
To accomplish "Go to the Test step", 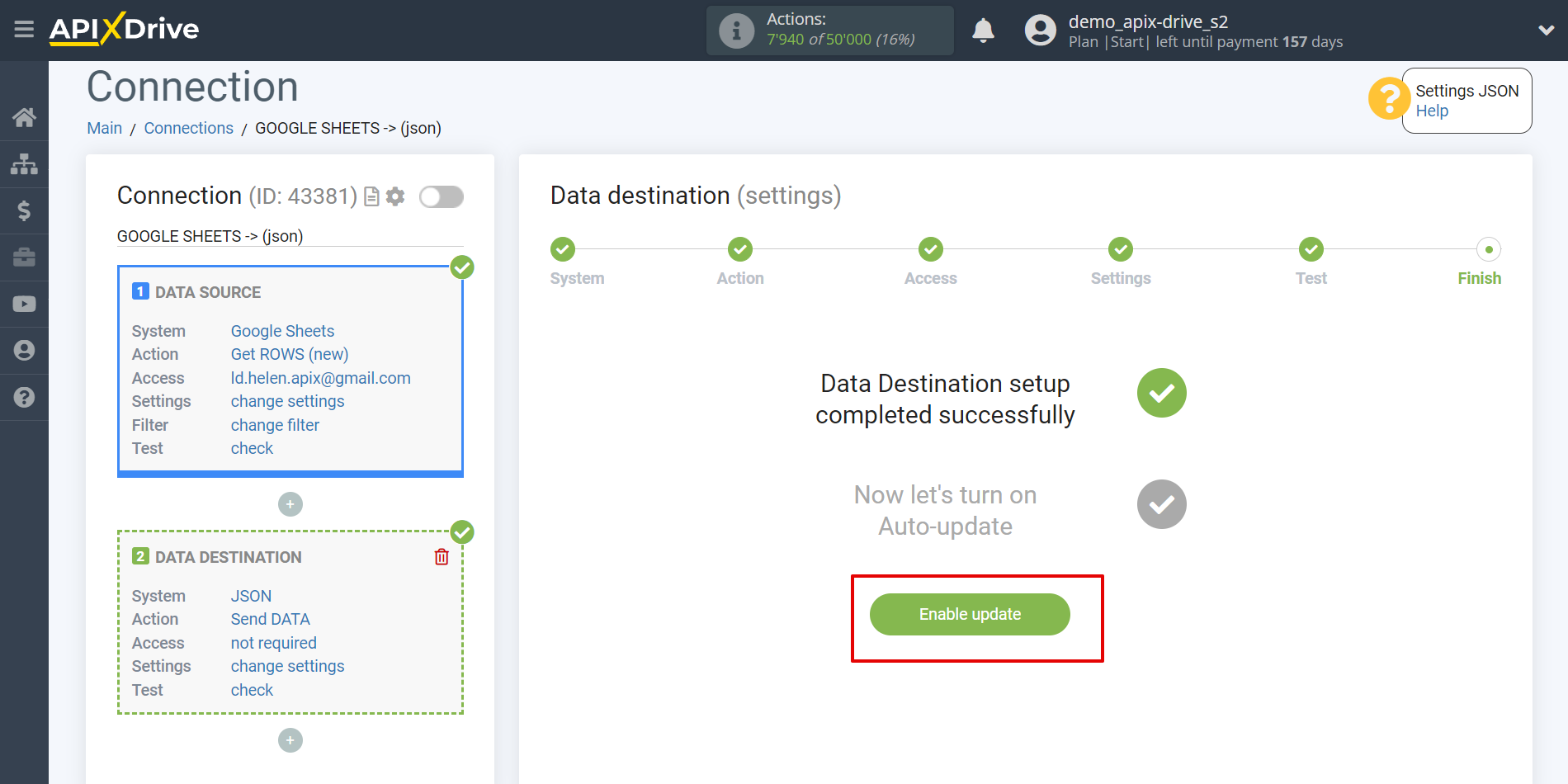I will [1311, 249].
